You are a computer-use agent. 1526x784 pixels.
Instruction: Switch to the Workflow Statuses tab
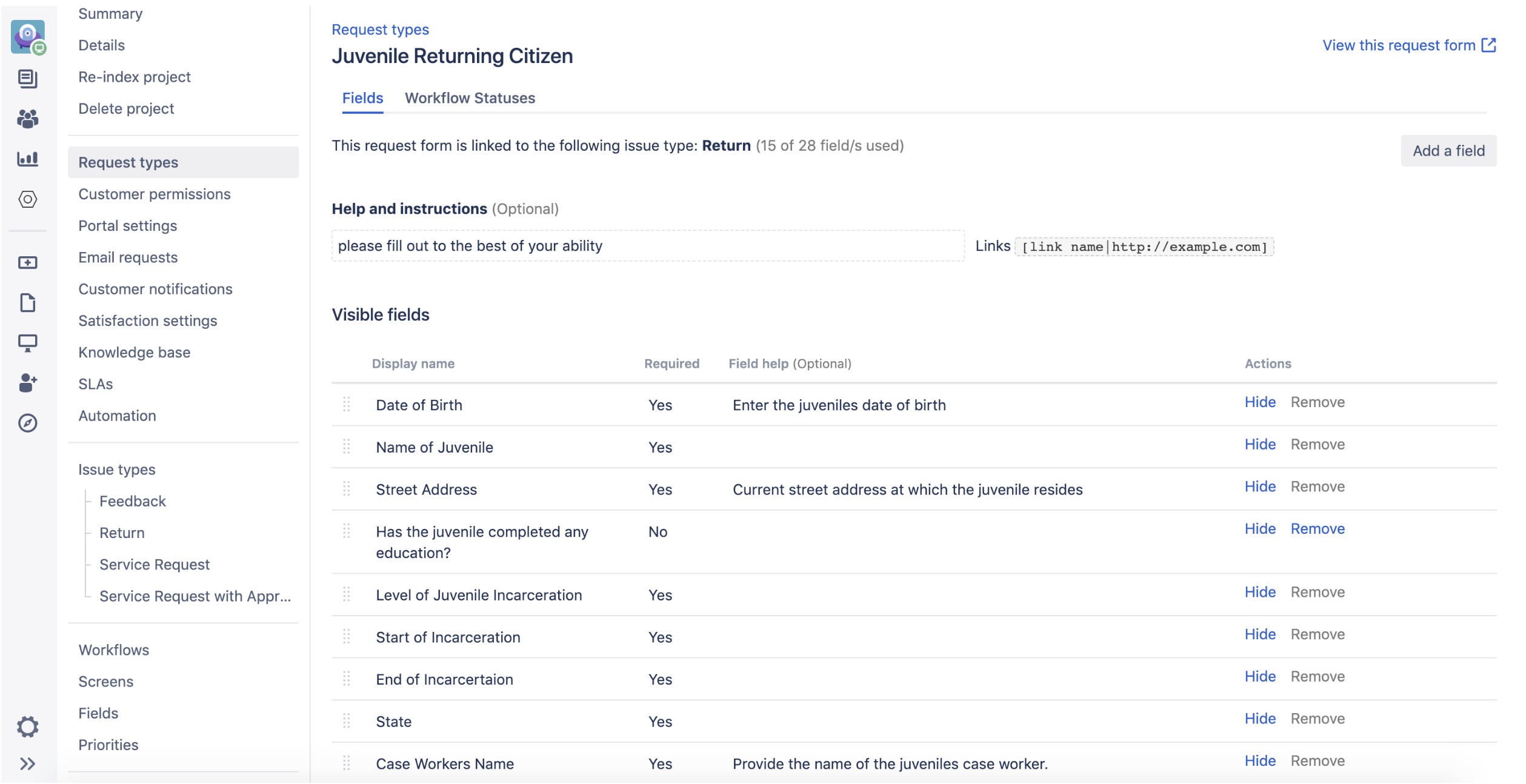tap(470, 98)
